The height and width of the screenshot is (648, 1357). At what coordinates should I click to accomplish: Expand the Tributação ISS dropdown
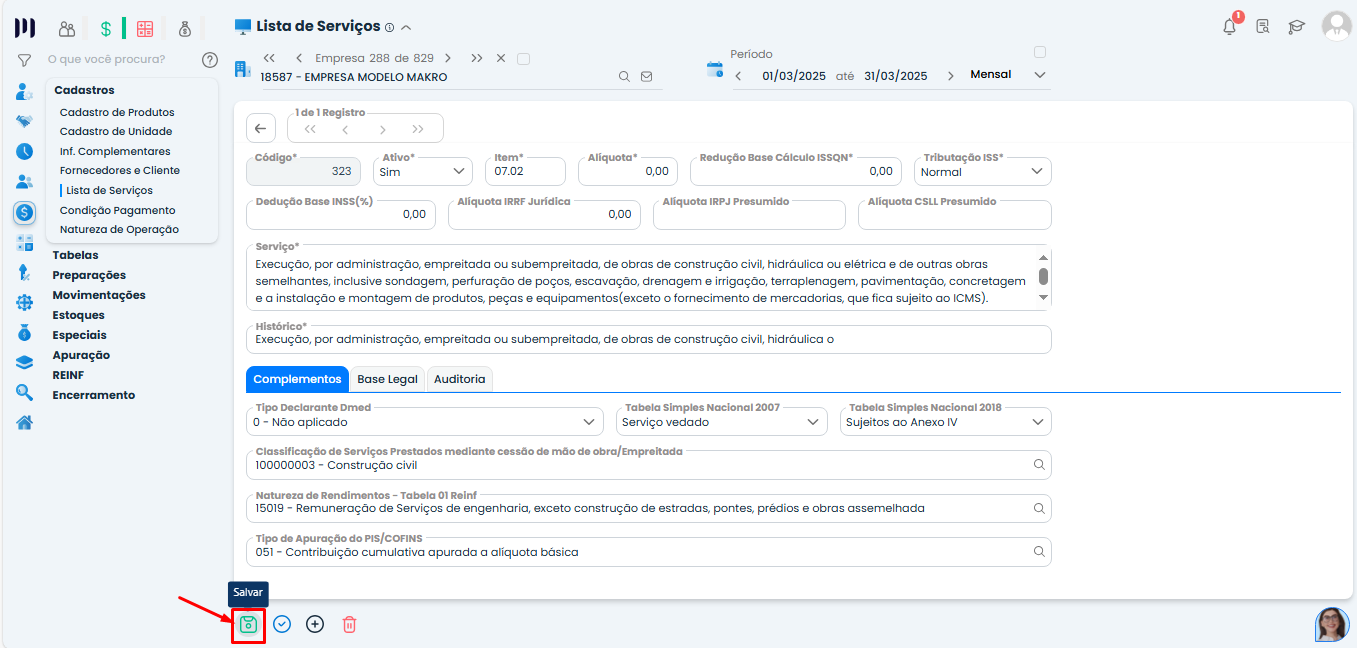(982, 172)
